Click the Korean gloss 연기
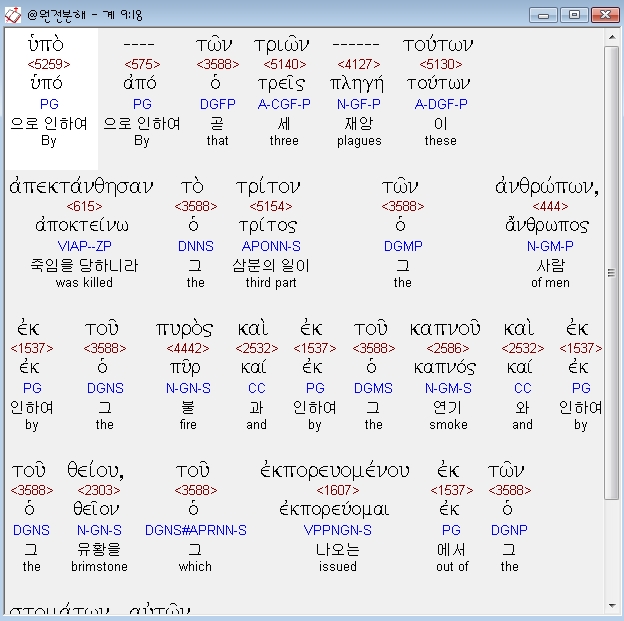 pos(448,408)
